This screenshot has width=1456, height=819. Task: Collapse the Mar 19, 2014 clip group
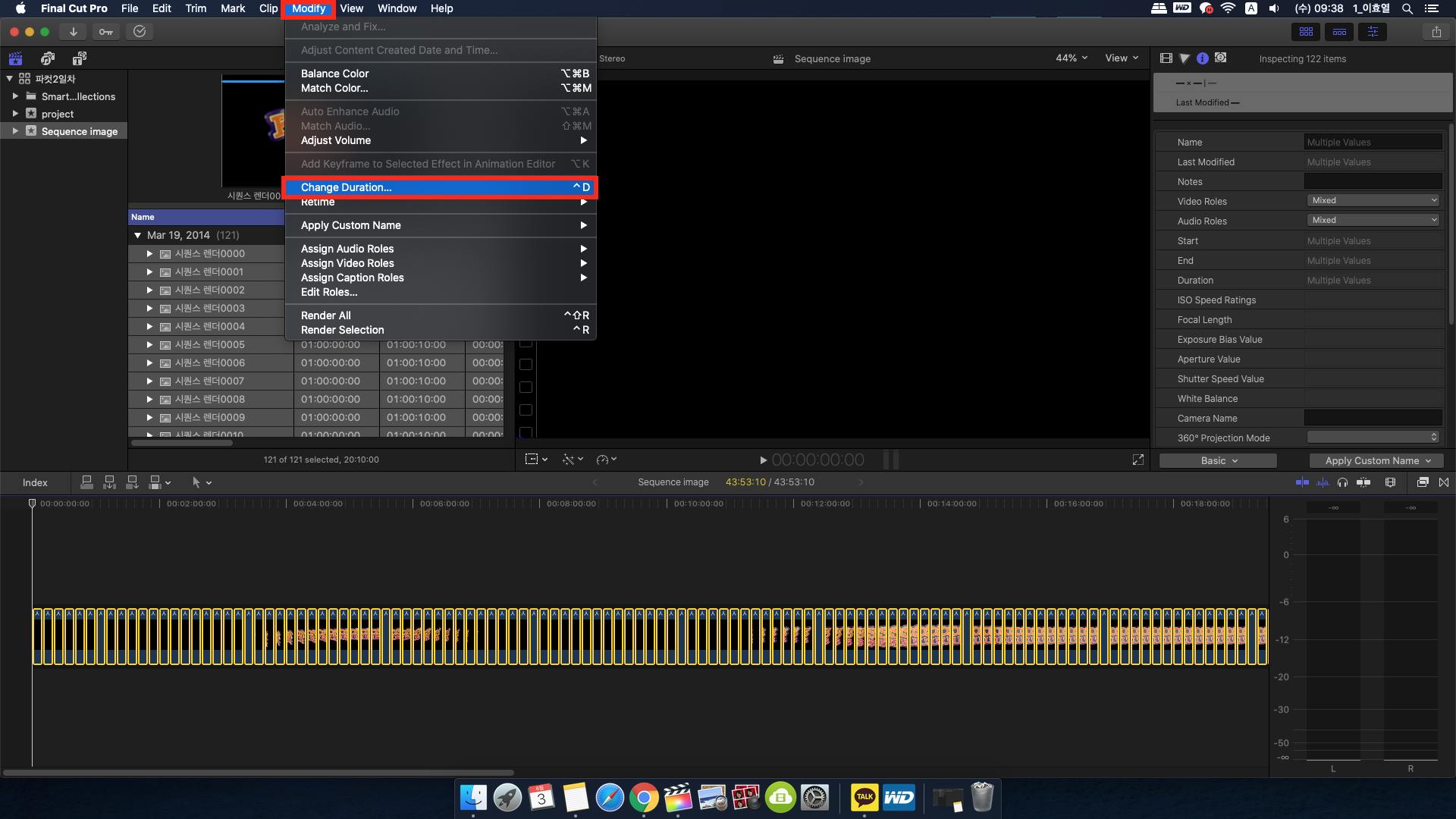pos(138,235)
